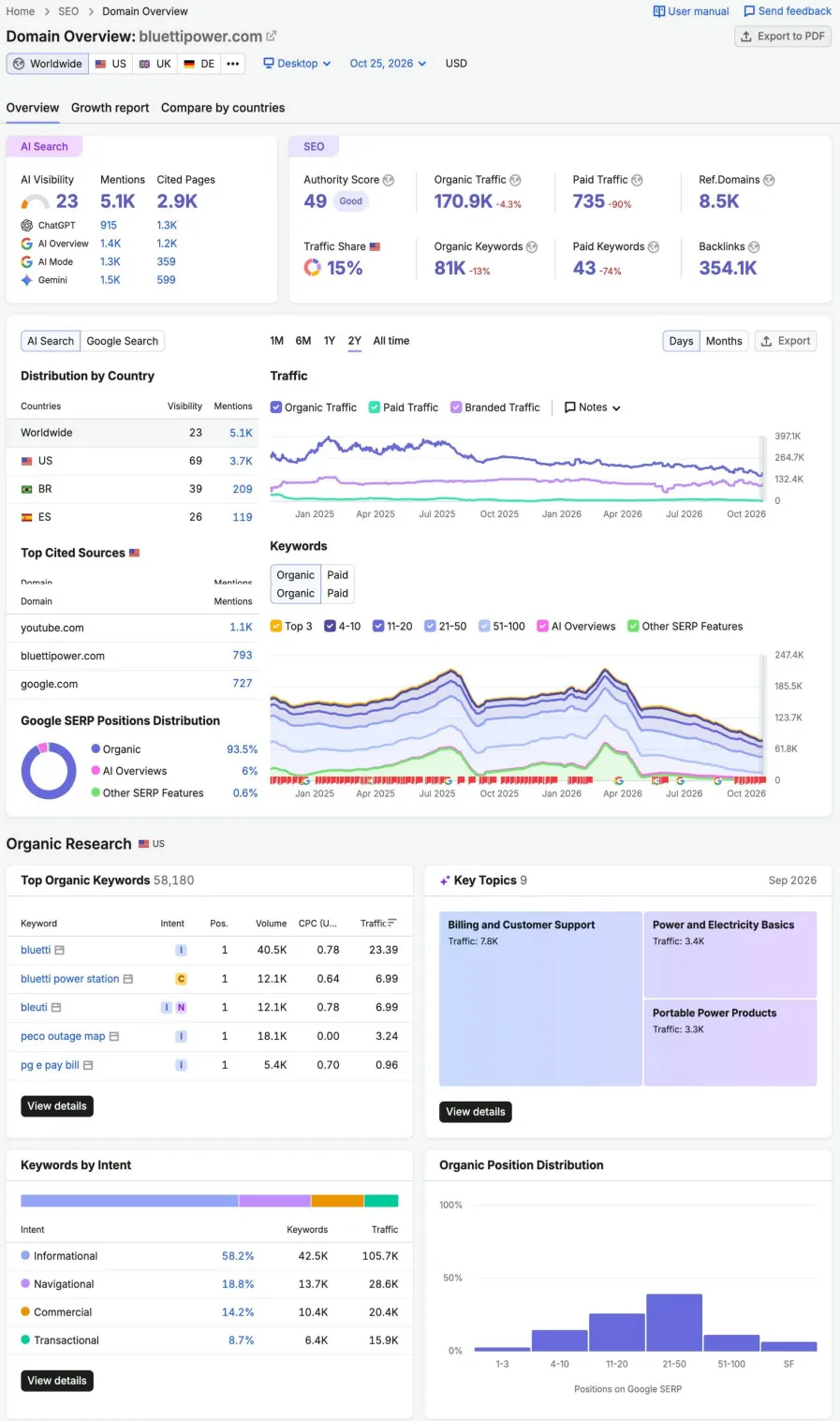The image size is (840, 1421).
Task: Open the Oct 25, 2026 date picker
Action: [x=388, y=64]
